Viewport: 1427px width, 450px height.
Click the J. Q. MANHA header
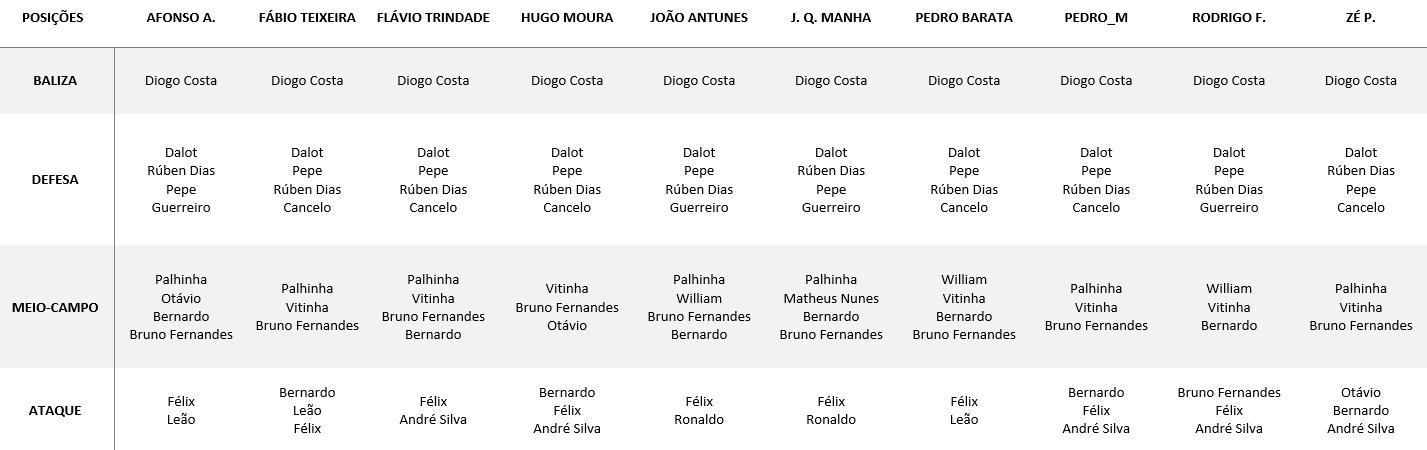(x=831, y=18)
